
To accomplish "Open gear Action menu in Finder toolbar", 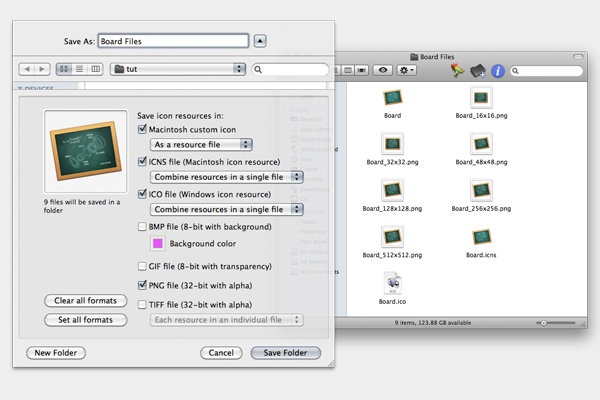I will [x=406, y=70].
